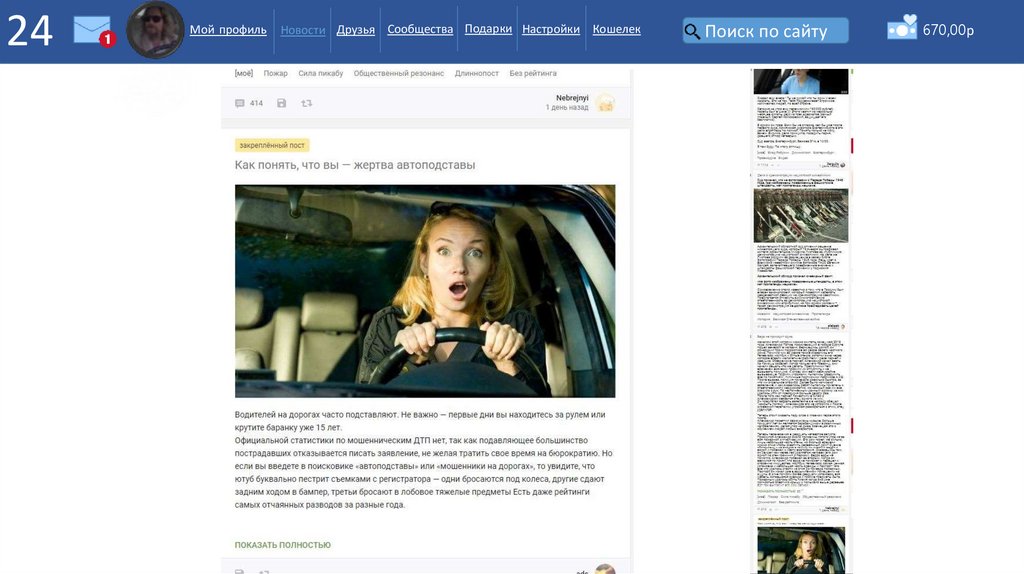Click the user profile avatar photo
This screenshot has width=1024, height=574.
(155, 30)
